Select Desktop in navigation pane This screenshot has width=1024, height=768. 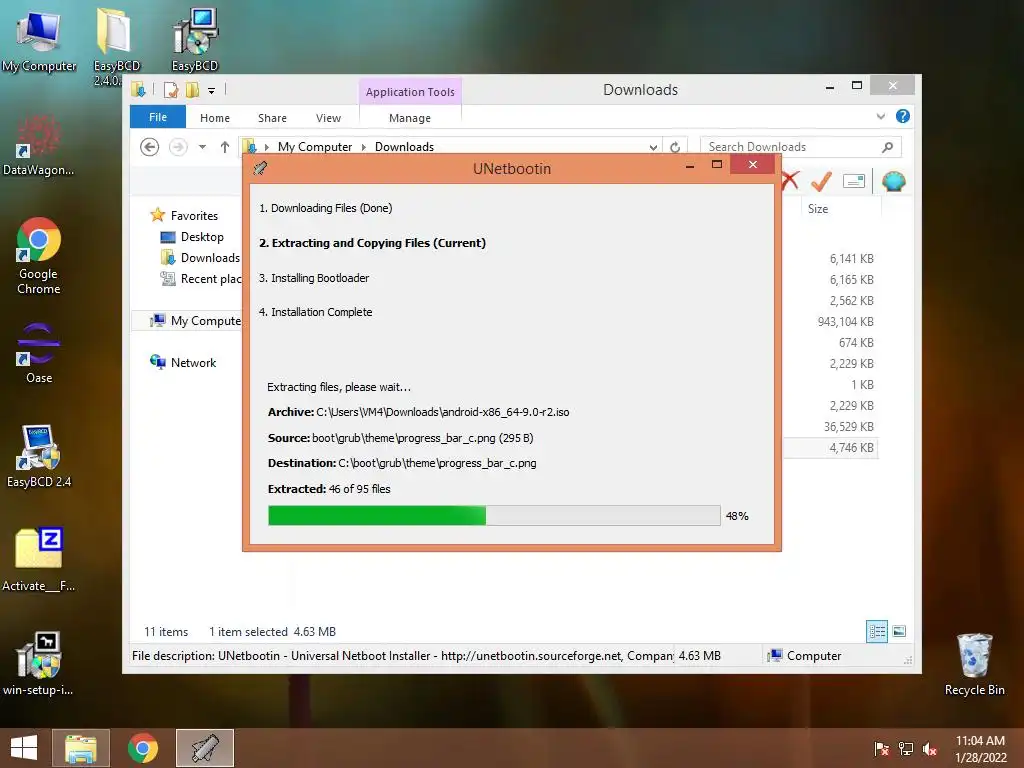coord(201,236)
